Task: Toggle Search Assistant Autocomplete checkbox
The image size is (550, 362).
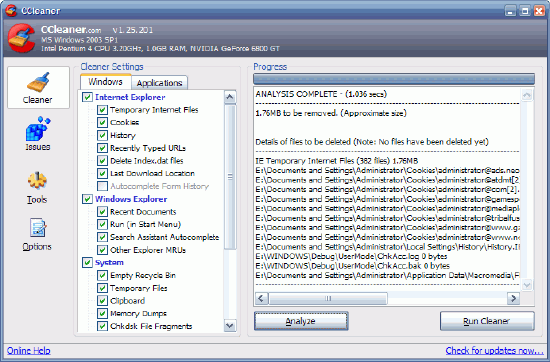Action: click(102, 237)
